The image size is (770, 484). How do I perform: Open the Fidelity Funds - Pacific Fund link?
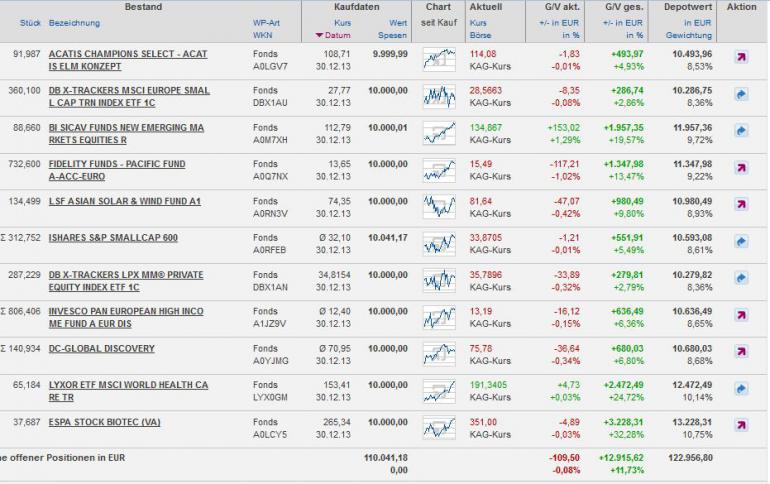coord(117,170)
